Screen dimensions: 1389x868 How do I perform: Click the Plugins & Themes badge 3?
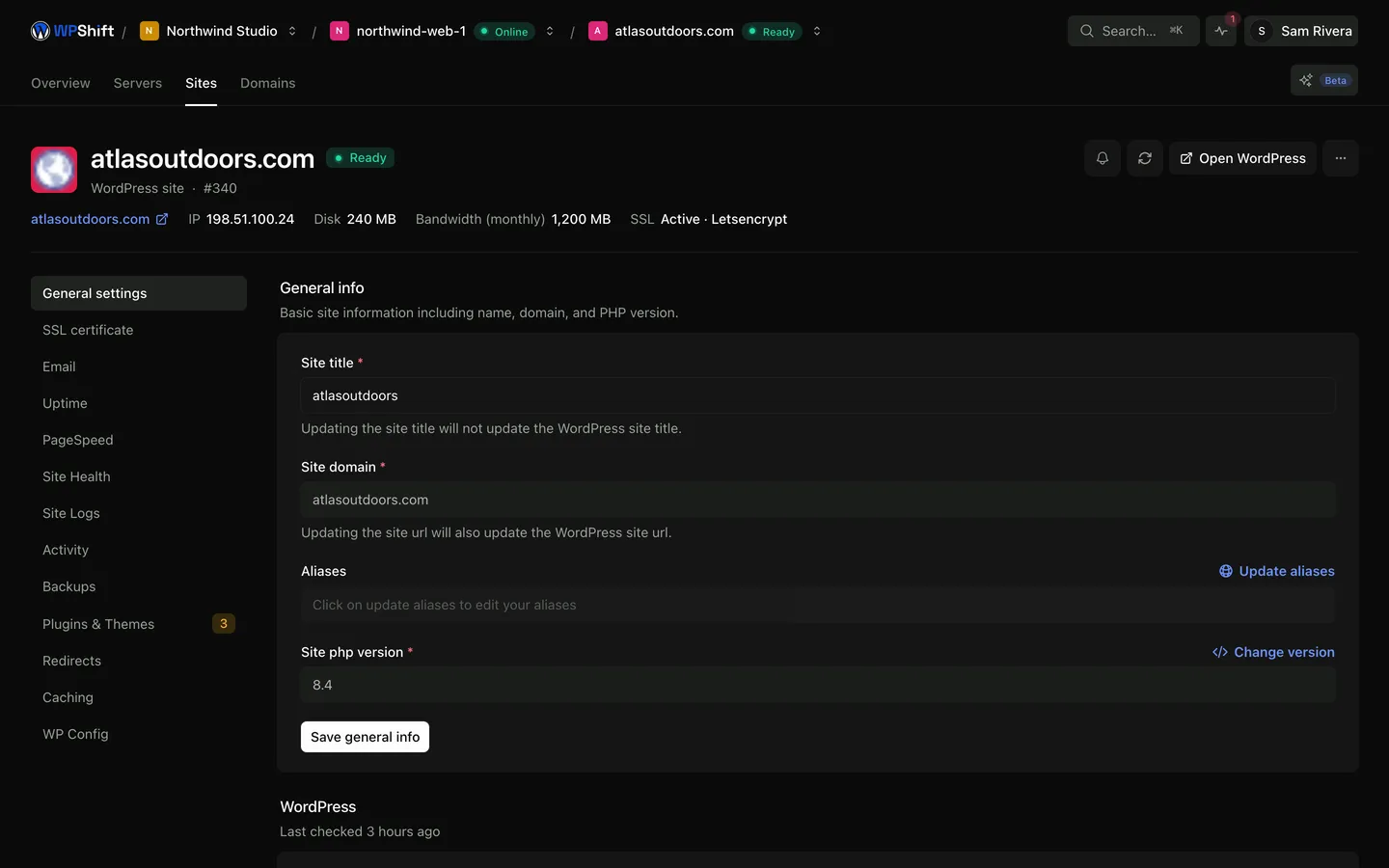[224, 624]
